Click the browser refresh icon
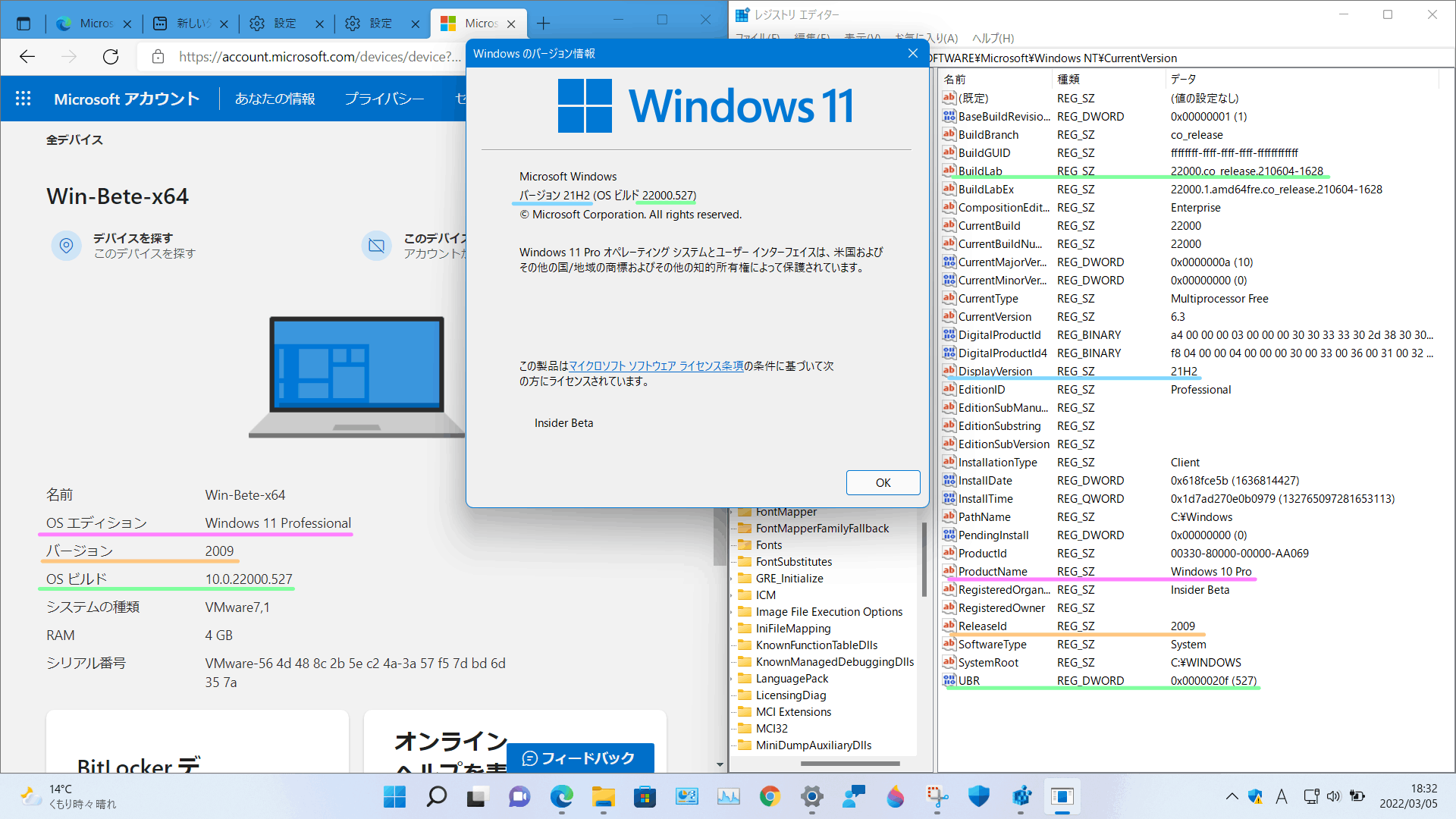Viewport: 1456px width, 819px height. [x=111, y=57]
